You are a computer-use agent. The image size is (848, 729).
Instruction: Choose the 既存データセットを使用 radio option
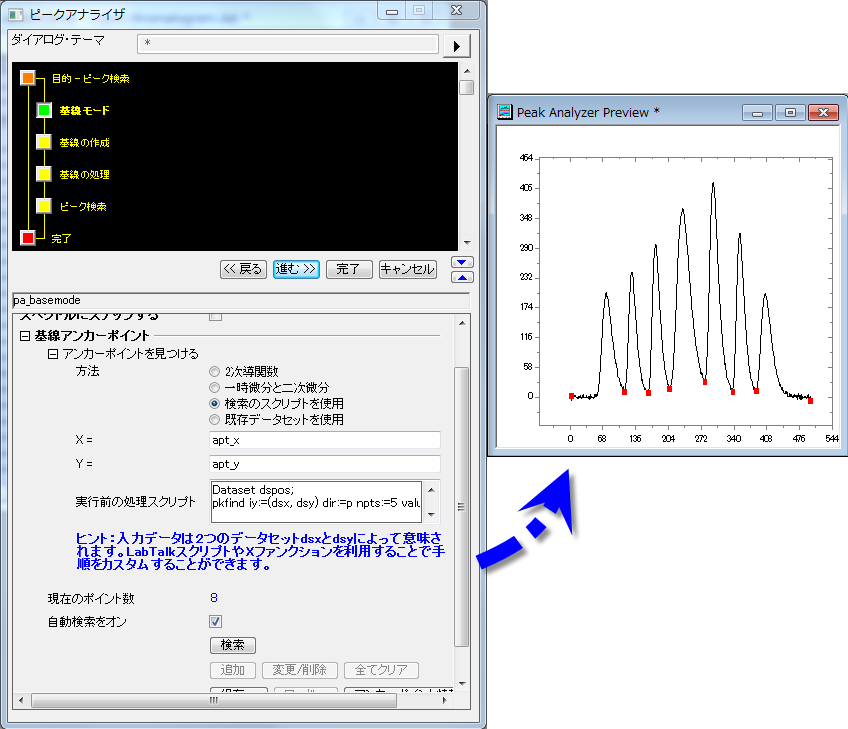215,419
